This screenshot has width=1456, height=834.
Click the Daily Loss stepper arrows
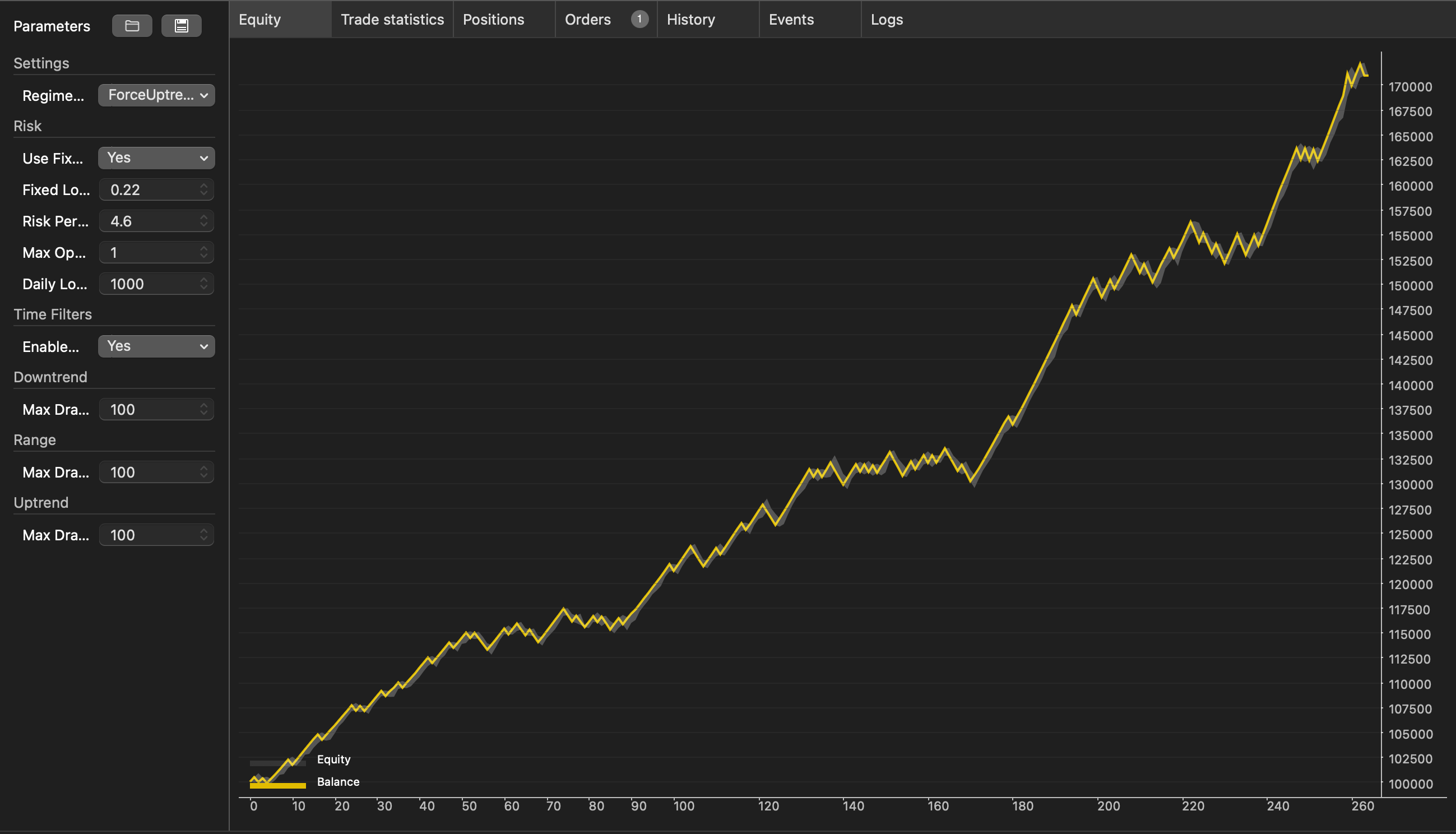tap(204, 284)
